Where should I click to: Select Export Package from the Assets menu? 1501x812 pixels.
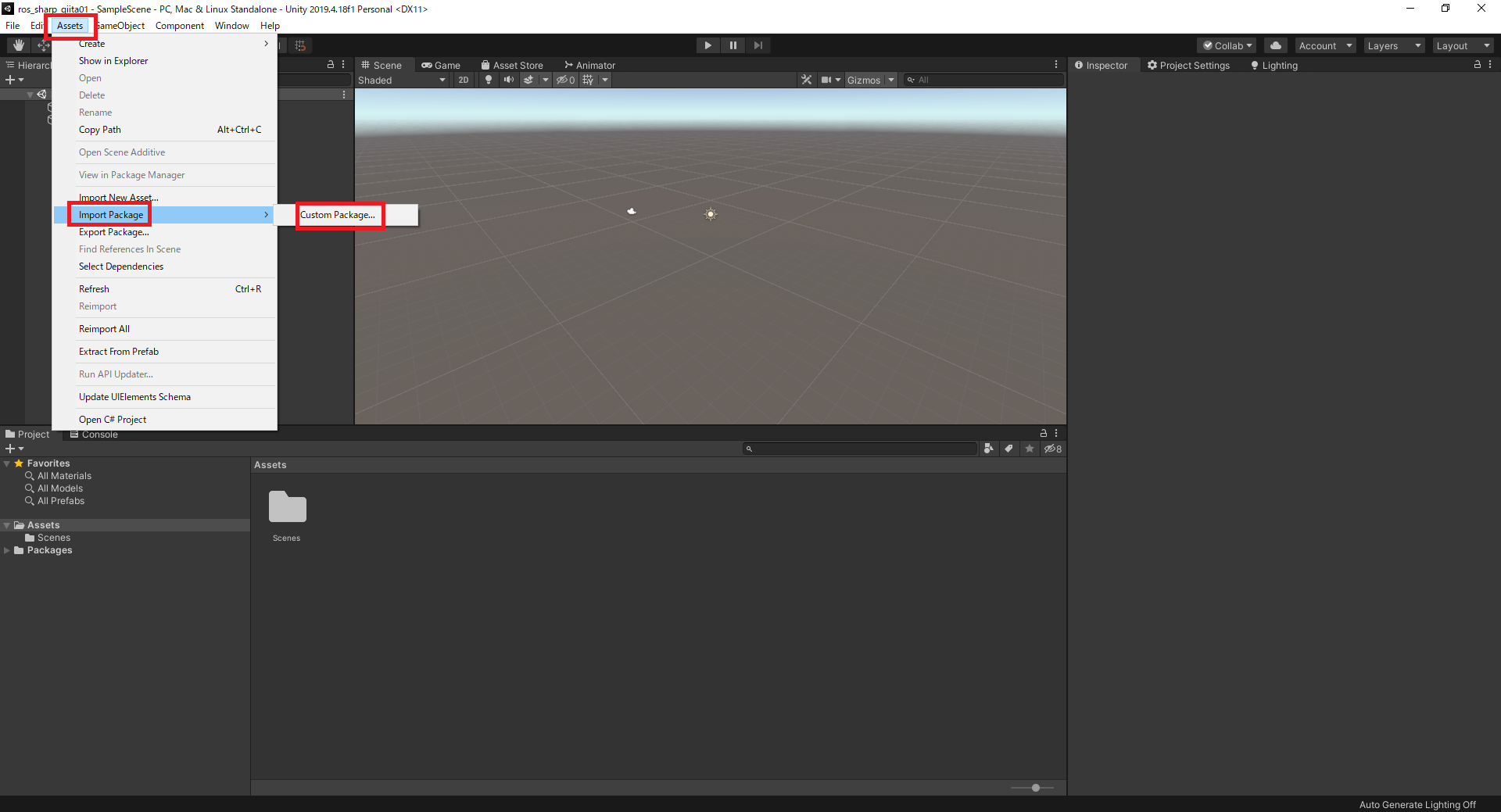pyautogui.click(x=113, y=232)
